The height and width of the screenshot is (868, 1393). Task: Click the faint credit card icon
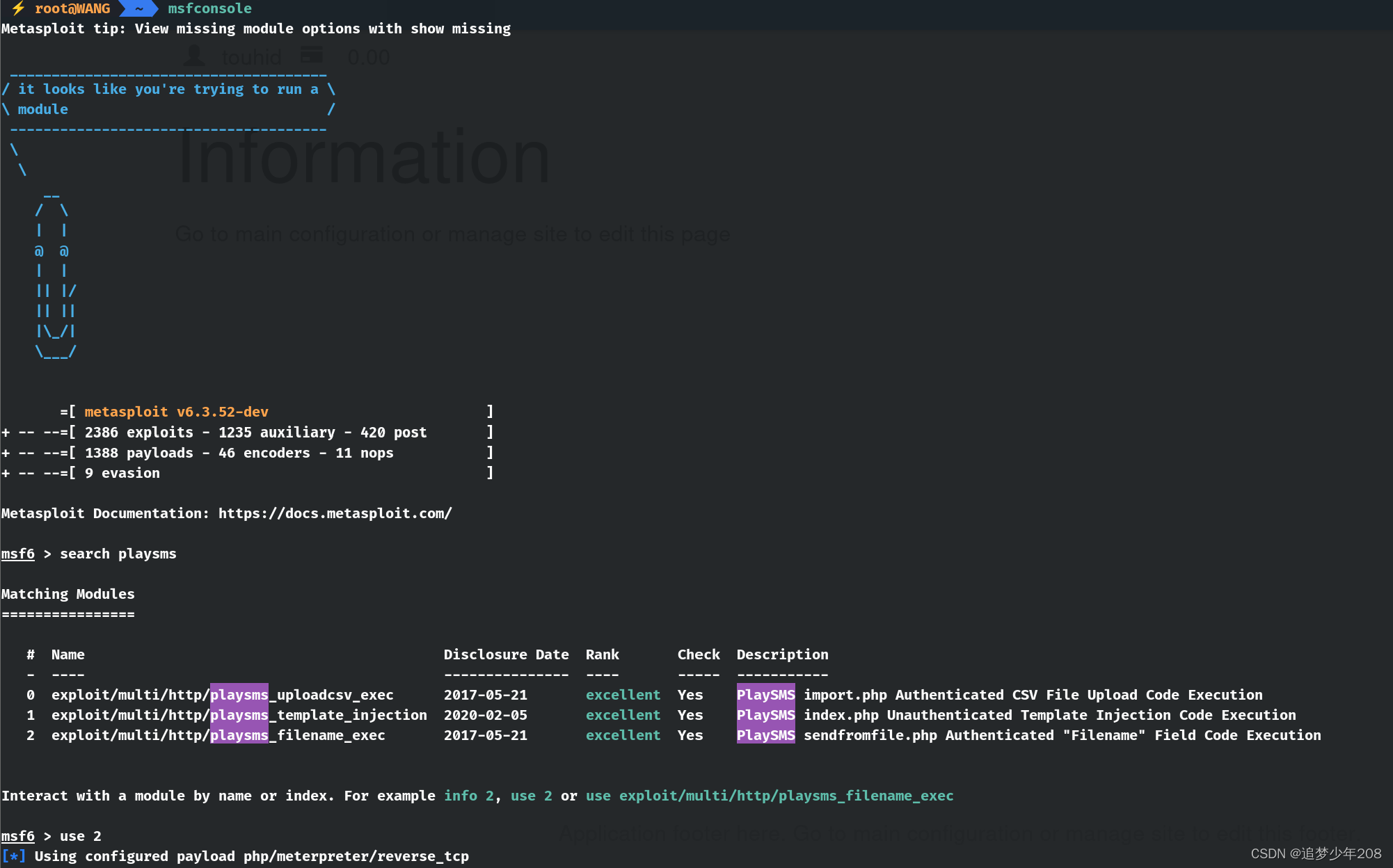point(311,55)
